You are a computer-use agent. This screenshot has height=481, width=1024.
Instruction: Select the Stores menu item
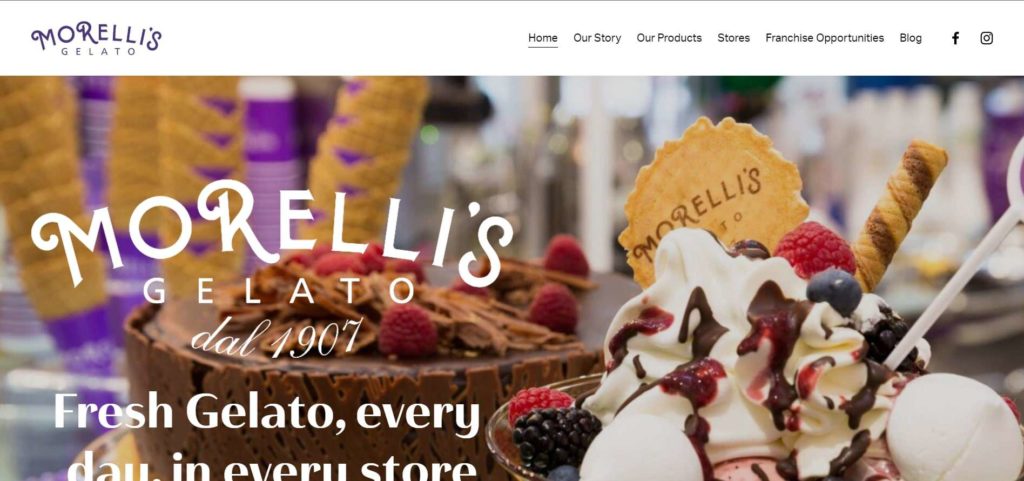(x=733, y=38)
